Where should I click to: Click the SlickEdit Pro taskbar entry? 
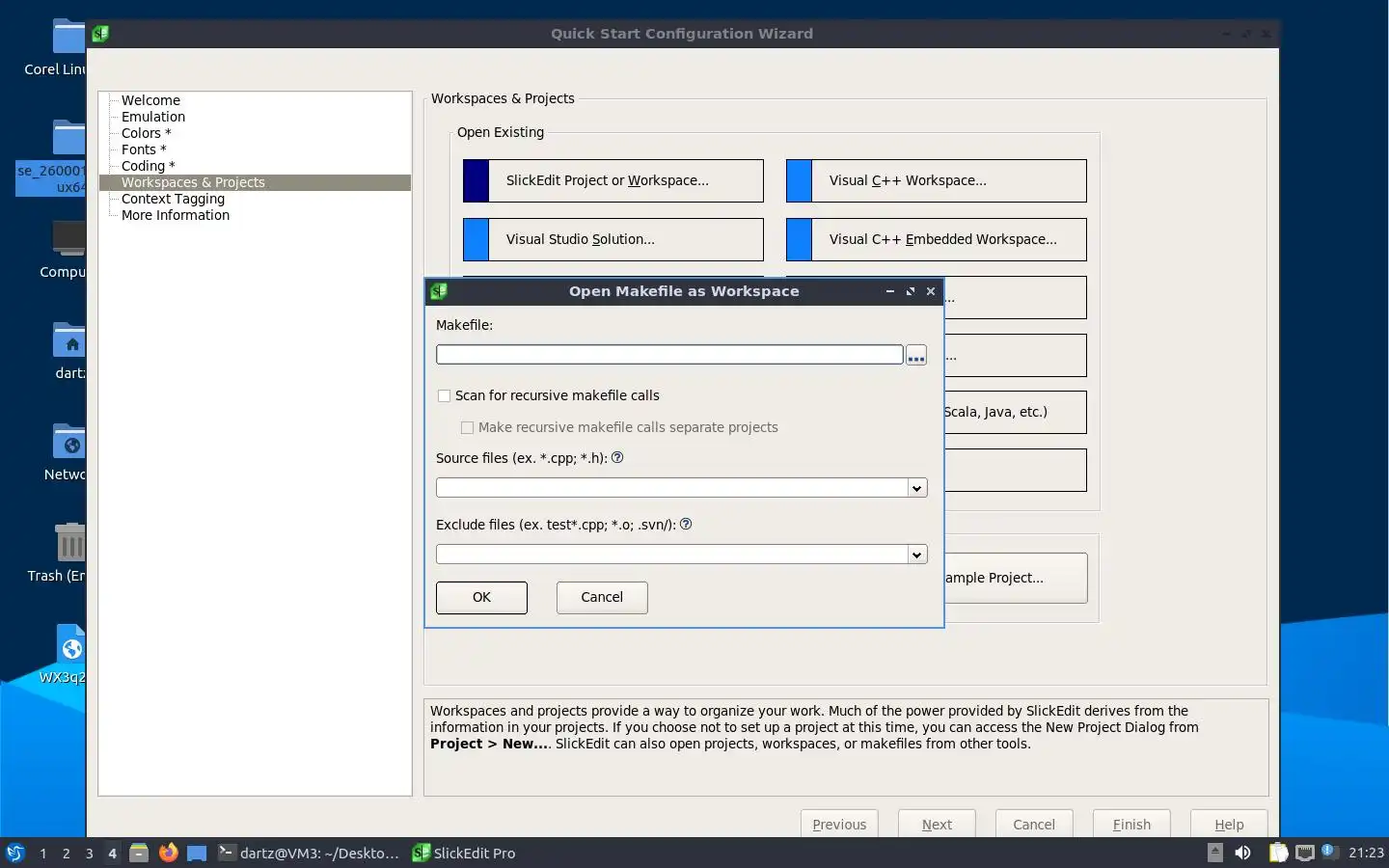click(x=464, y=853)
